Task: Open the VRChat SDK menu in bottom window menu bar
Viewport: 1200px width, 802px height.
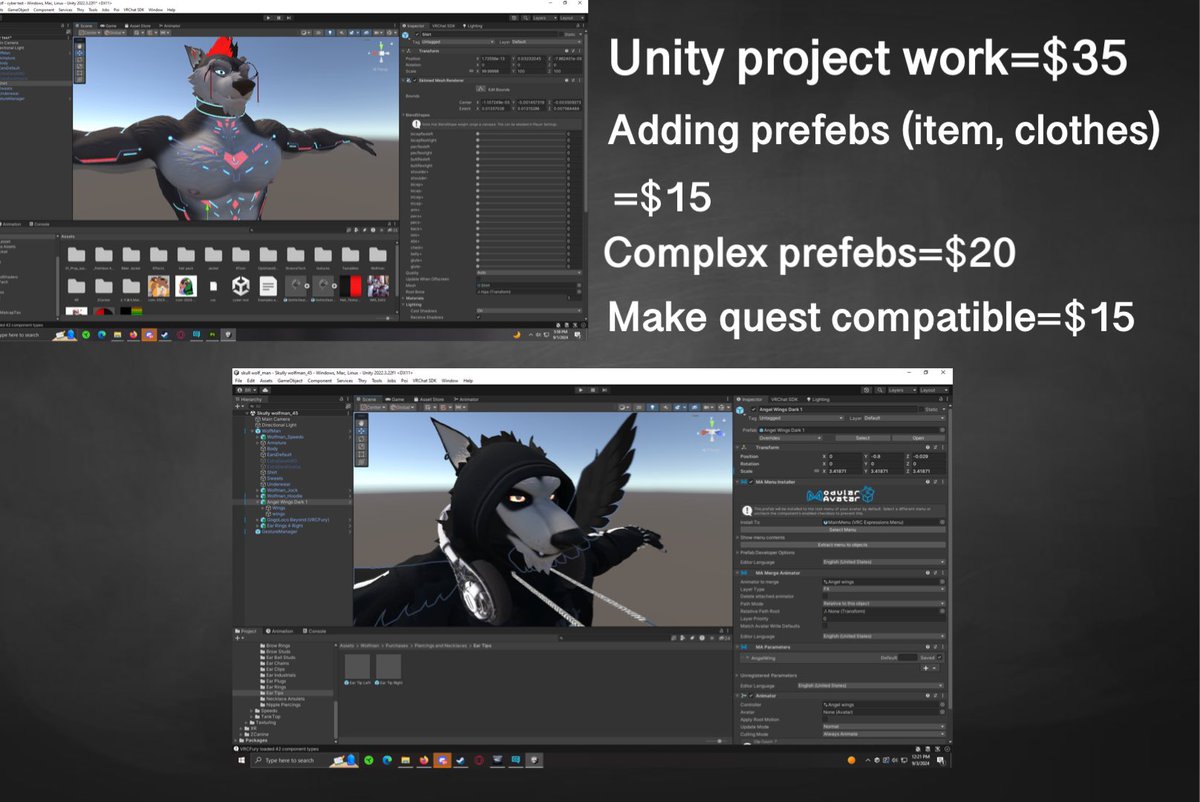Action: (x=424, y=381)
